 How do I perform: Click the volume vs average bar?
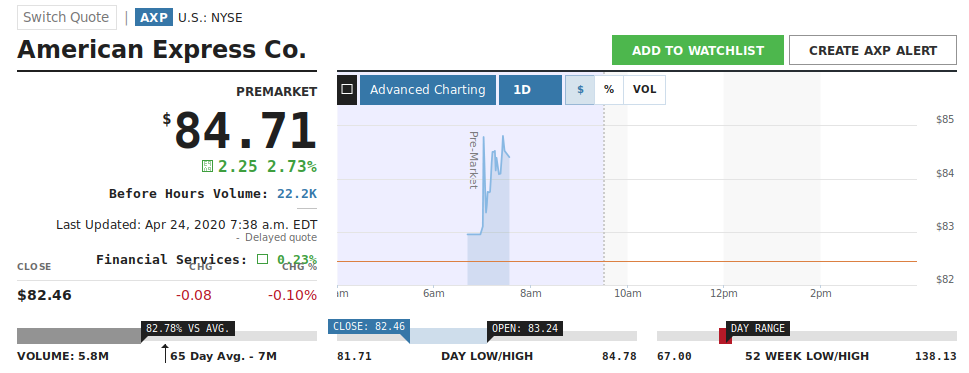coord(167,337)
